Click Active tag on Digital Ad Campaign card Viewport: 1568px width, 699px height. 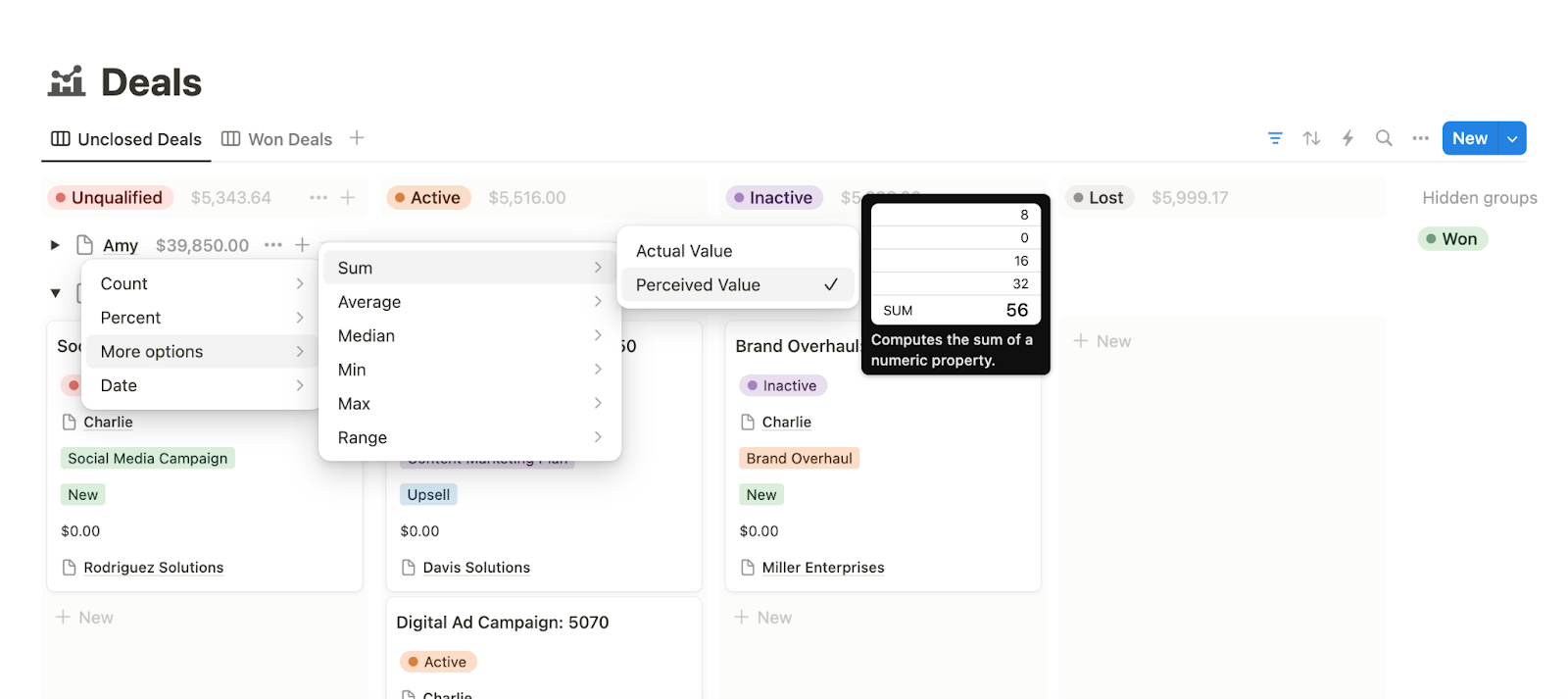(x=438, y=662)
